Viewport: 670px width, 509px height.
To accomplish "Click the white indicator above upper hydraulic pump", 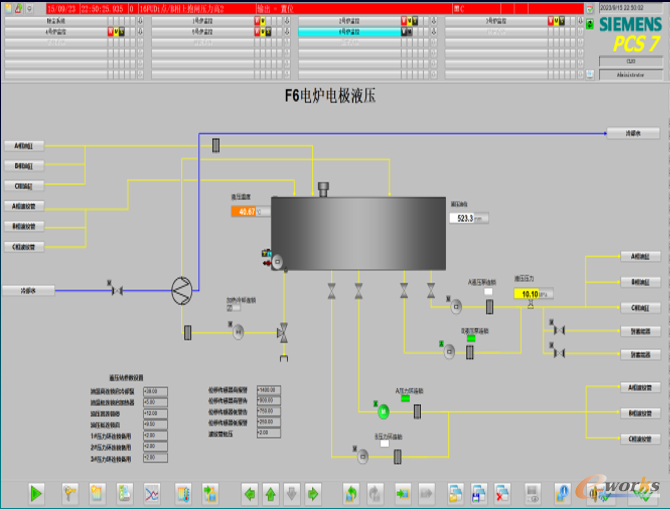I will 488,291.
